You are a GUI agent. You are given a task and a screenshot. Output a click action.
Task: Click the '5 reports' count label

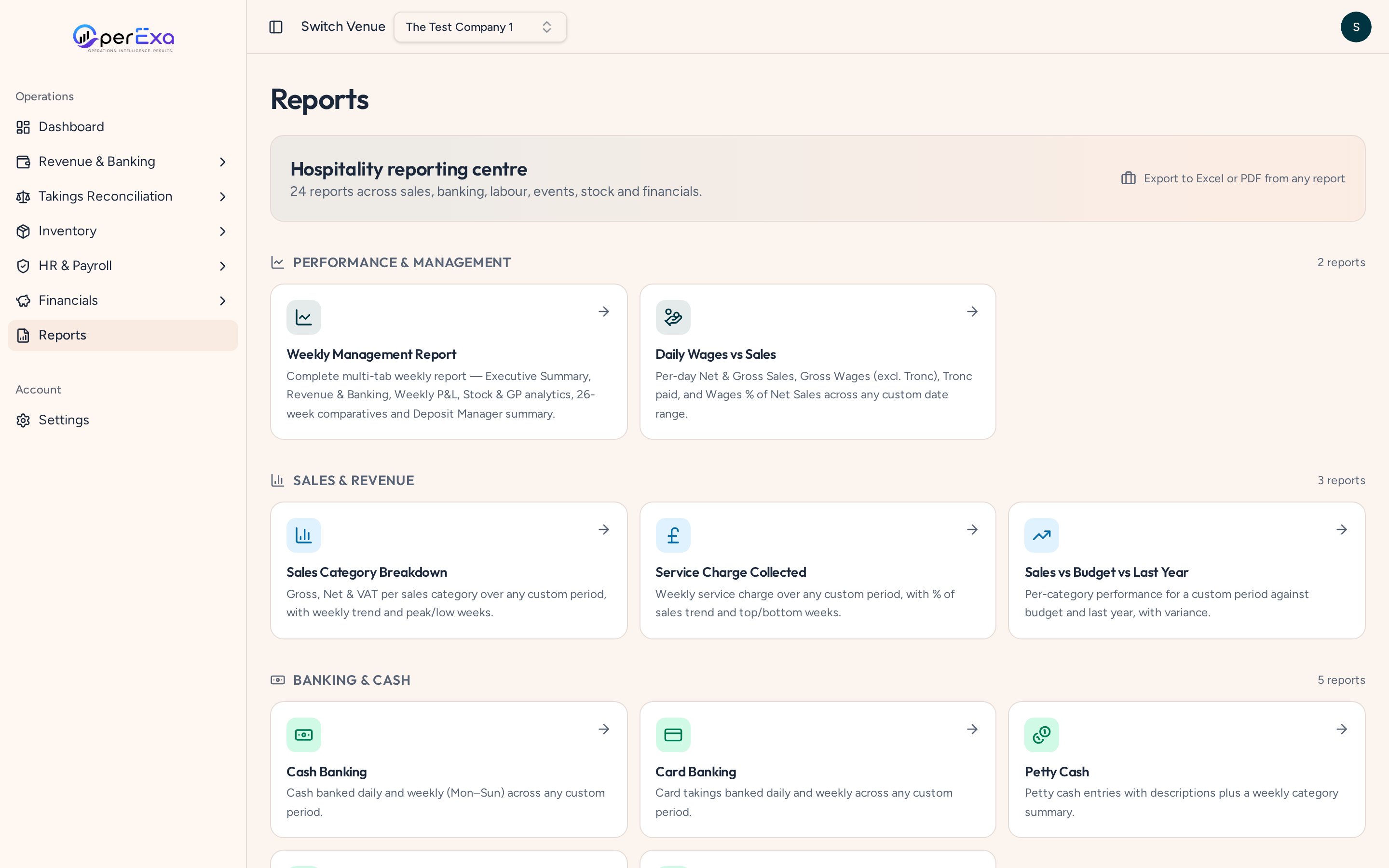(x=1341, y=680)
